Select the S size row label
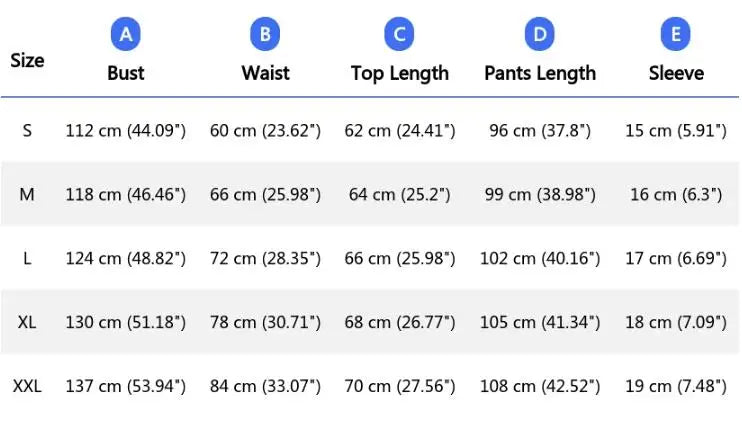Viewport: 742px width, 426px height. tap(27, 130)
